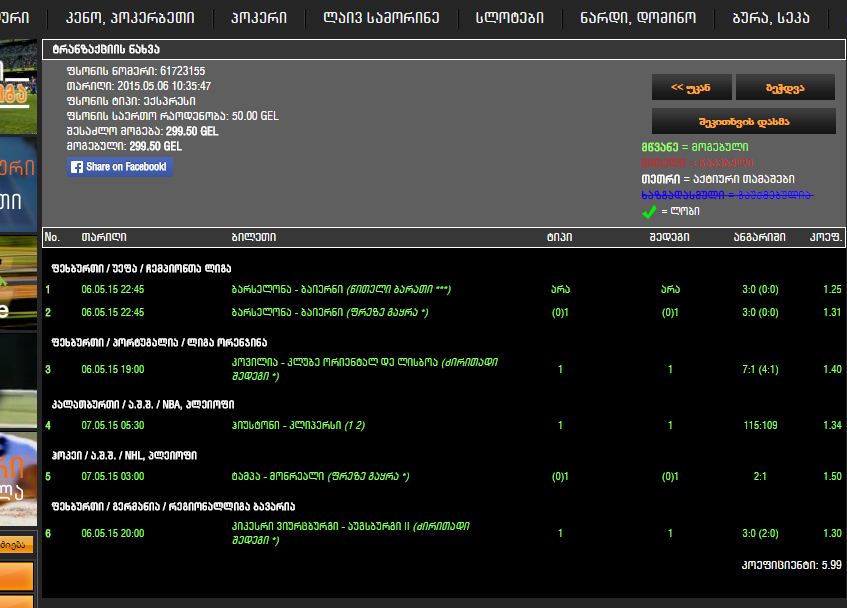847x608 pixels.
Task: Click the Facebook icon on the share button
Action: [x=77, y=167]
